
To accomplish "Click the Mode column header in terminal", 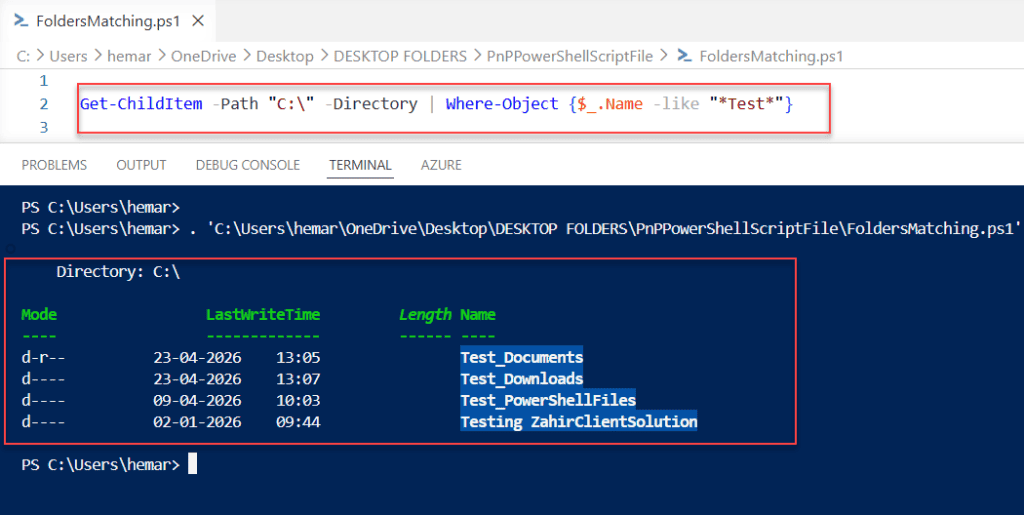I will pyautogui.click(x=39, y=315).
